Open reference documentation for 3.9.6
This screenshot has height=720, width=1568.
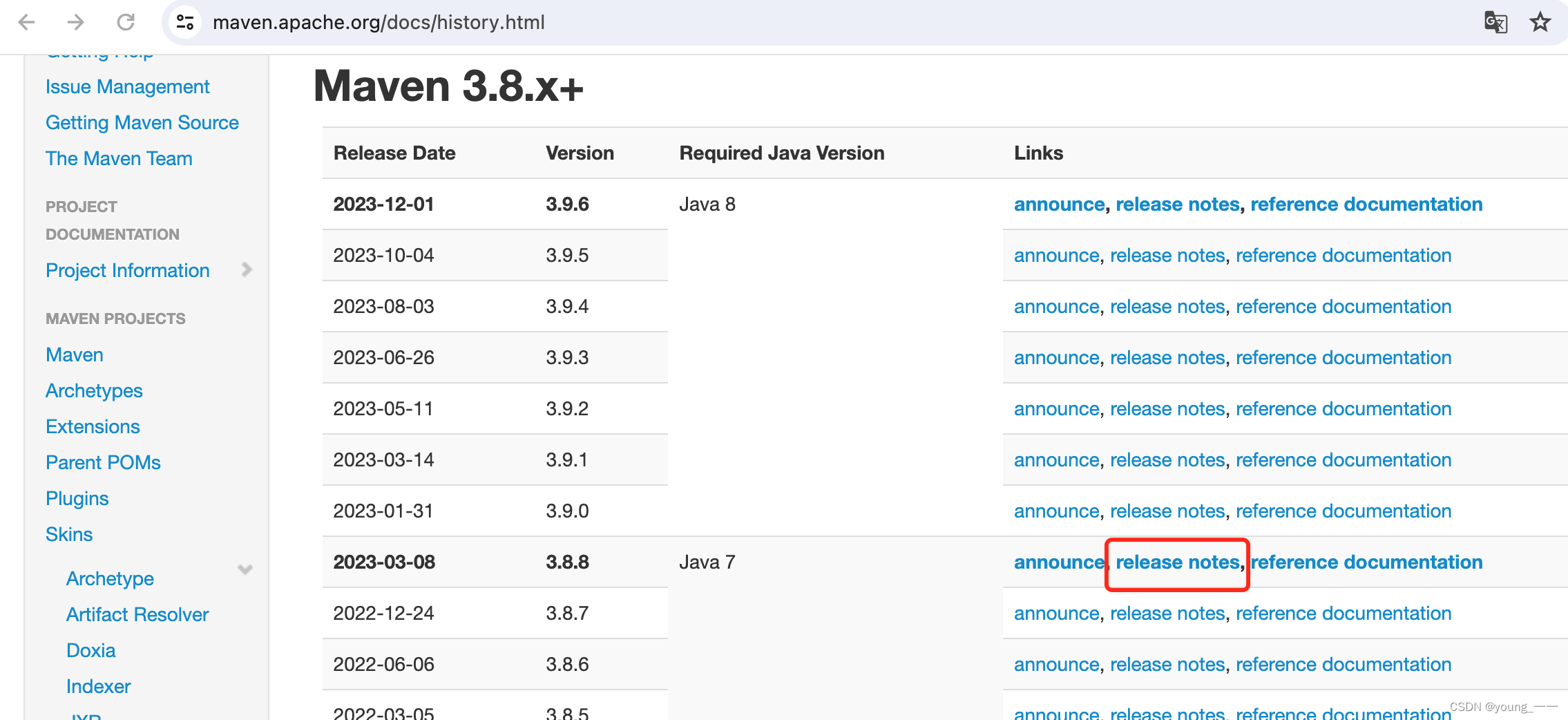[1366, 205]
